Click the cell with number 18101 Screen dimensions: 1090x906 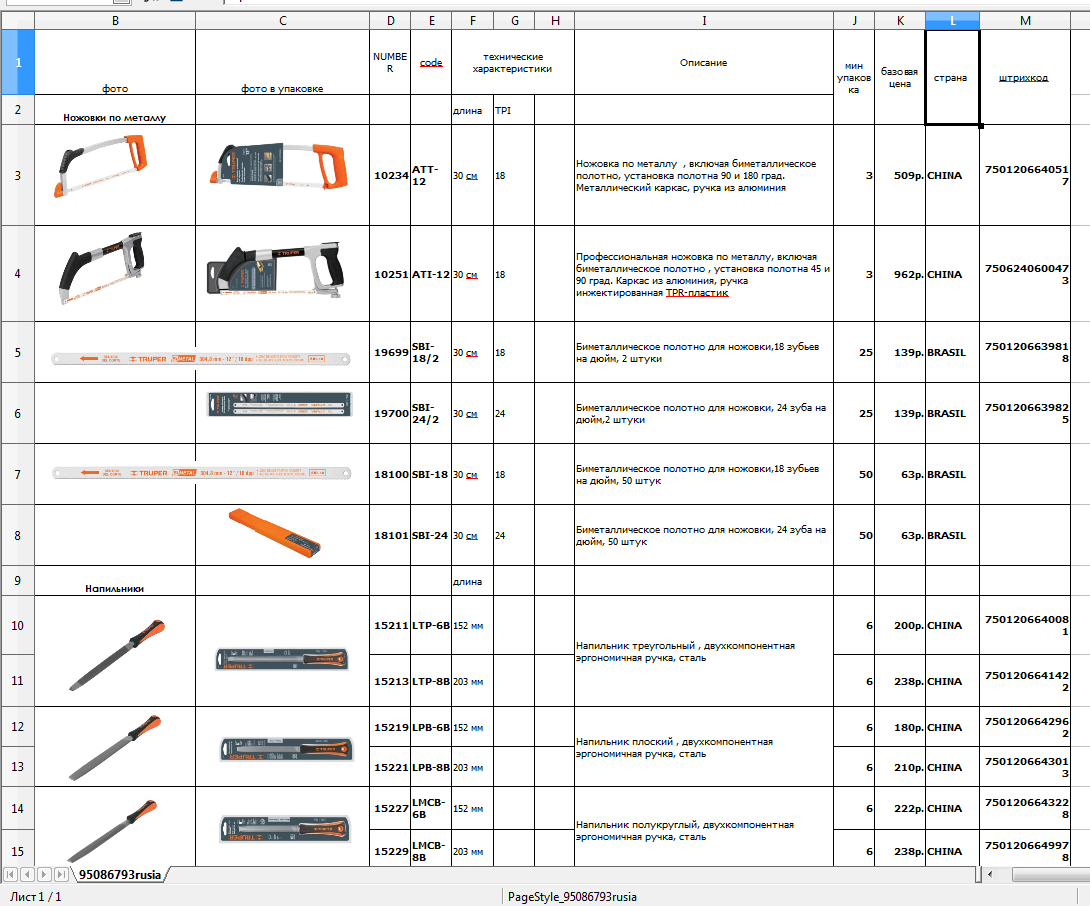(x=390, y=535)
